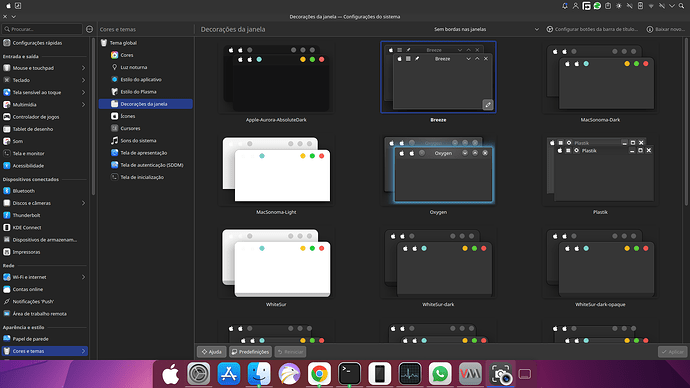Expand Mouse e touchpad submenu
The height and width of the screenshot is (388, 690).
point(83,68)
